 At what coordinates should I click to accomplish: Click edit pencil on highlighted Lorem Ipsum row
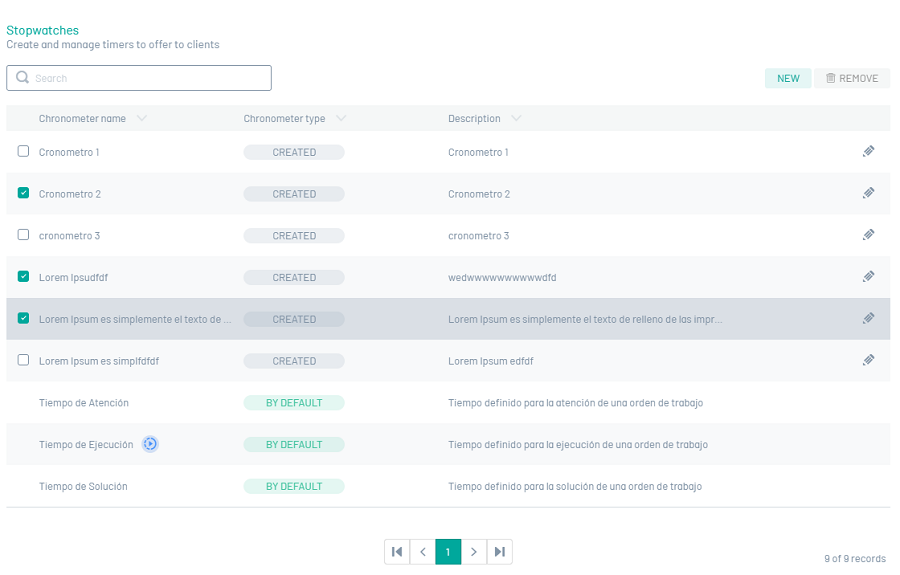tap(868, 318)
